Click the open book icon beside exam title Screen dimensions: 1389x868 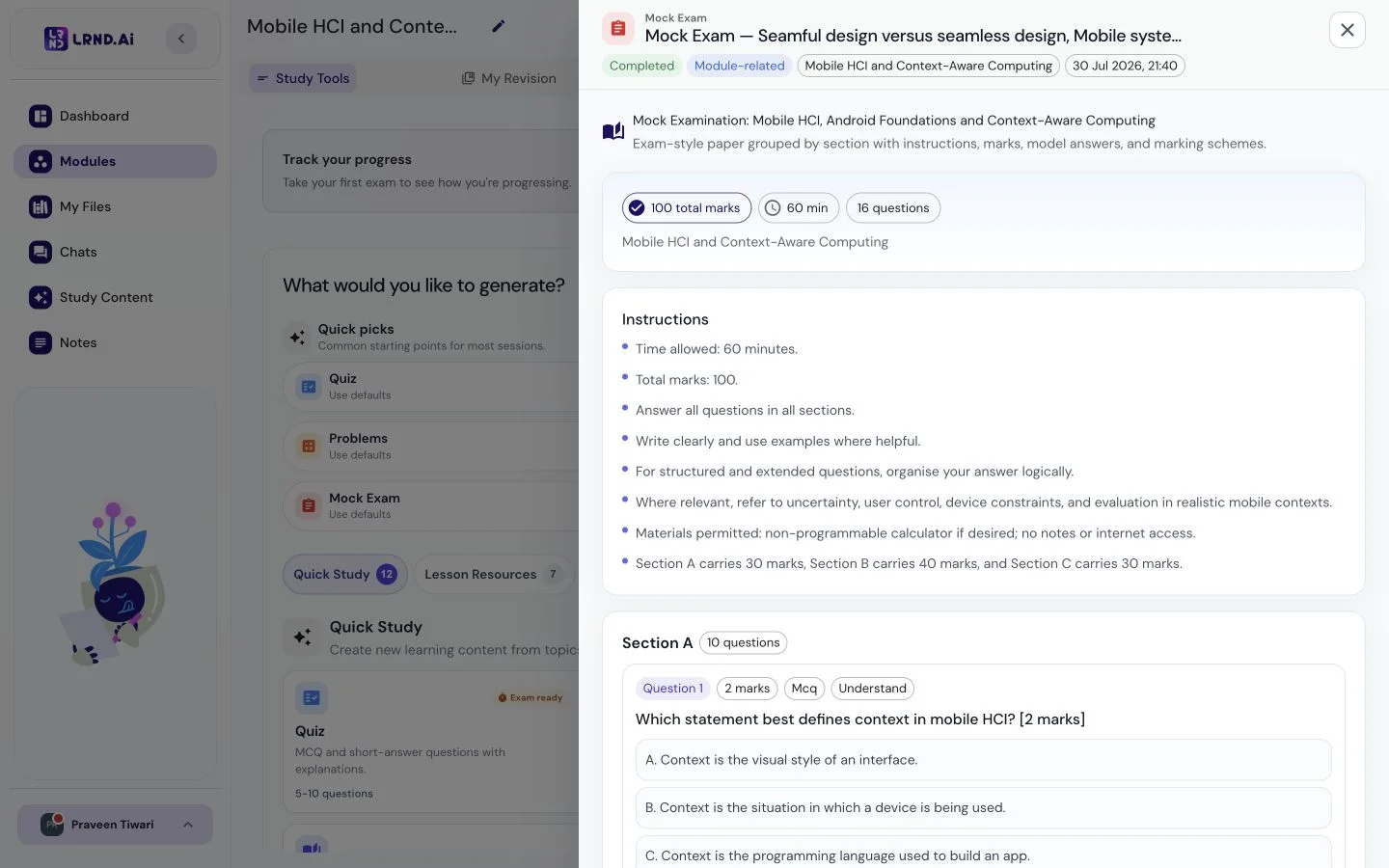pyautogui.click(x=613, y=131)
